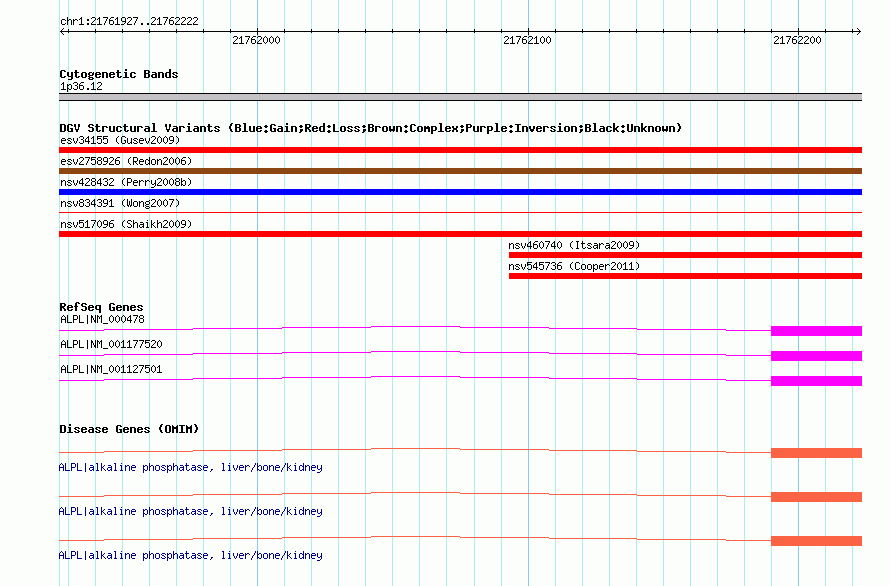This screenshot has width=890, height=586.
Task: Click the nsv428432 (Perry2008b) label
Action: click(126, 182)
